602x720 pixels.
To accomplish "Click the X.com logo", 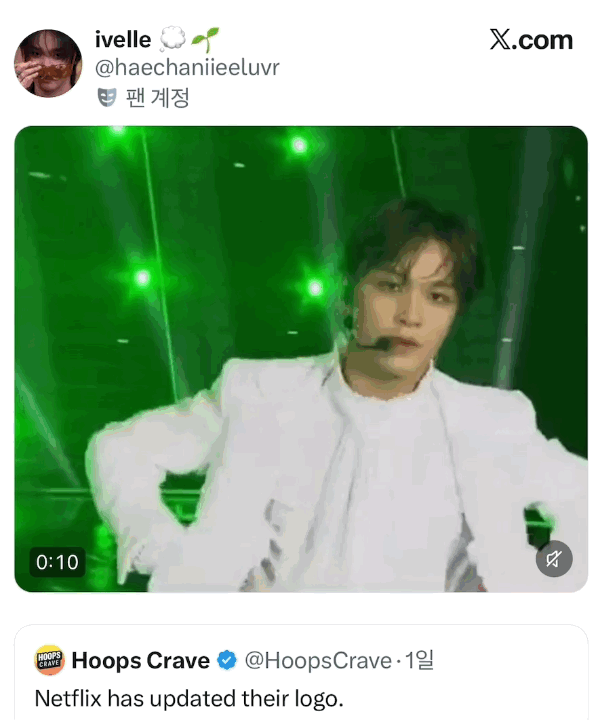I will click(x=531, y=40).
